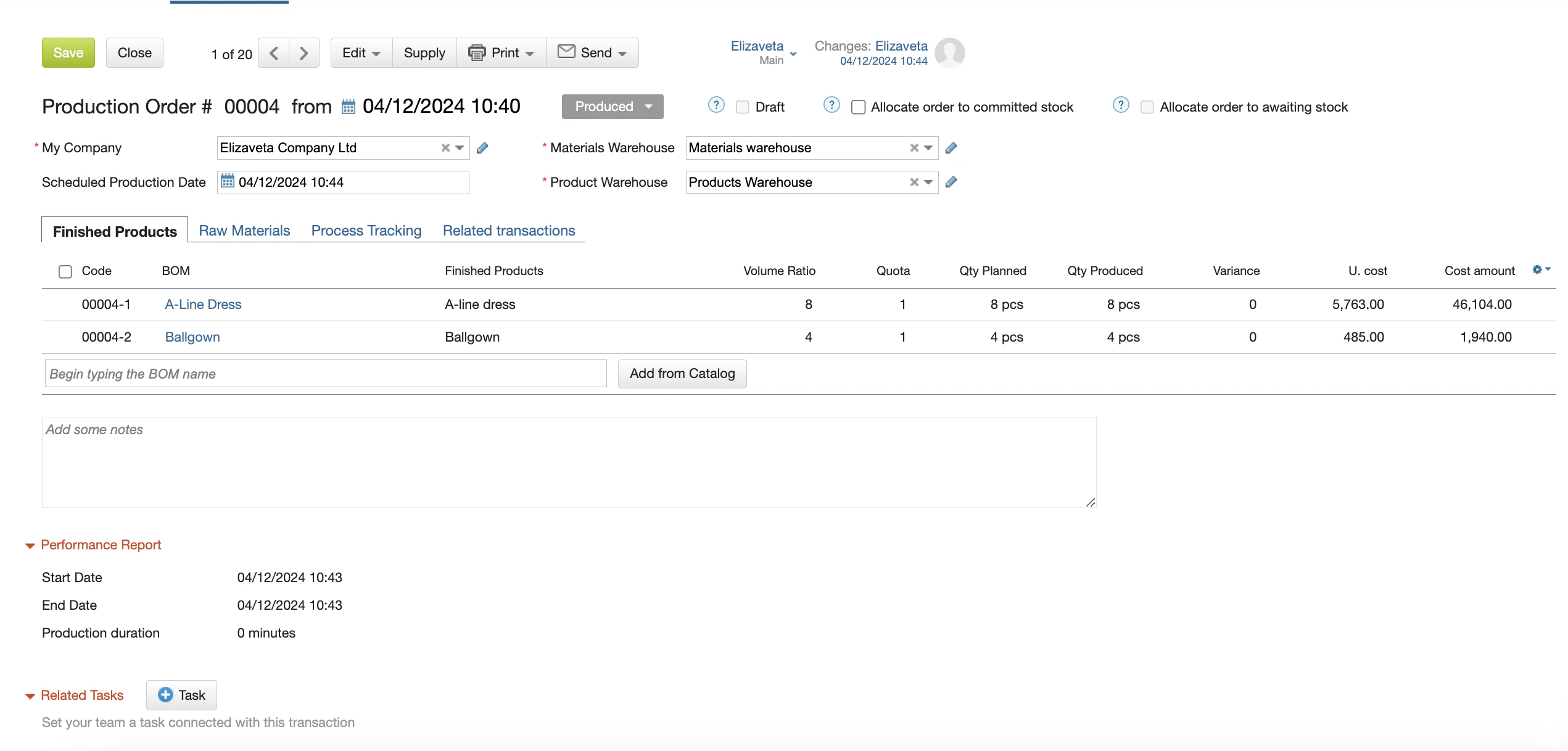Screen dimensions: 1568x751
Task: Open the Produced status dropdown
Action: [x=612, y=106]
